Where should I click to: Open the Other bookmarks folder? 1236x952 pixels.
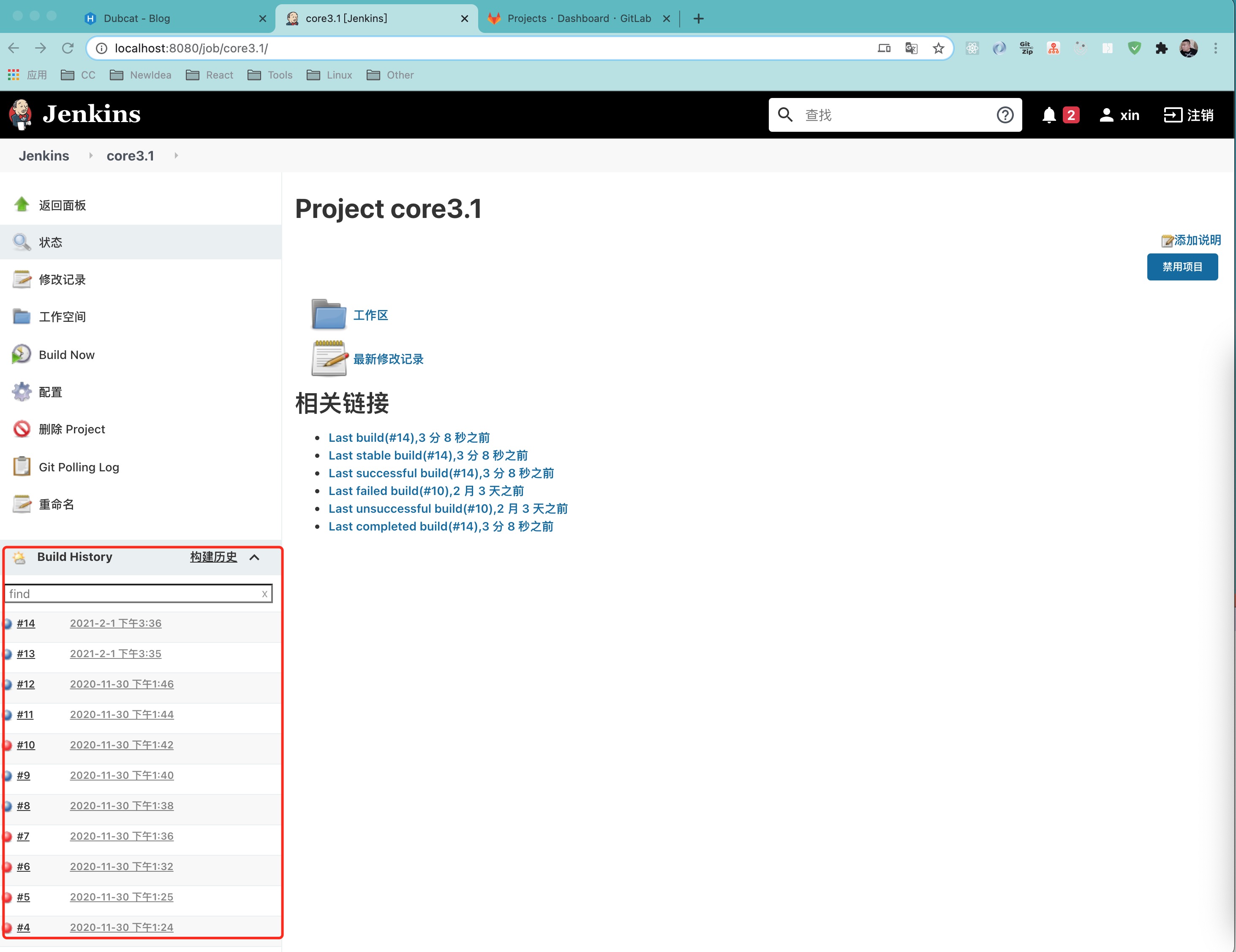click(390, 75)
